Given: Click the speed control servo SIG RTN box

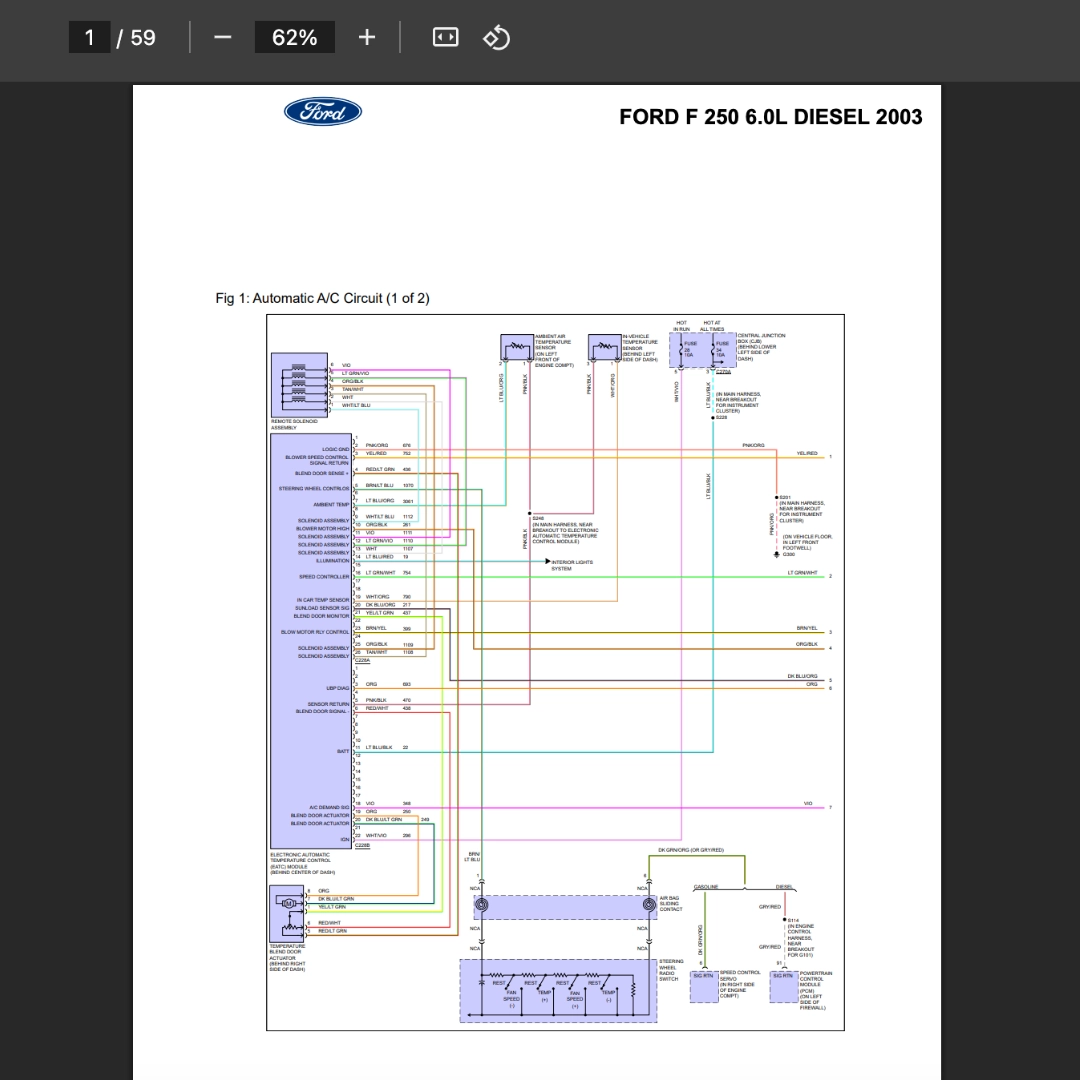Looking at the screenshot, I should point(704,986).
